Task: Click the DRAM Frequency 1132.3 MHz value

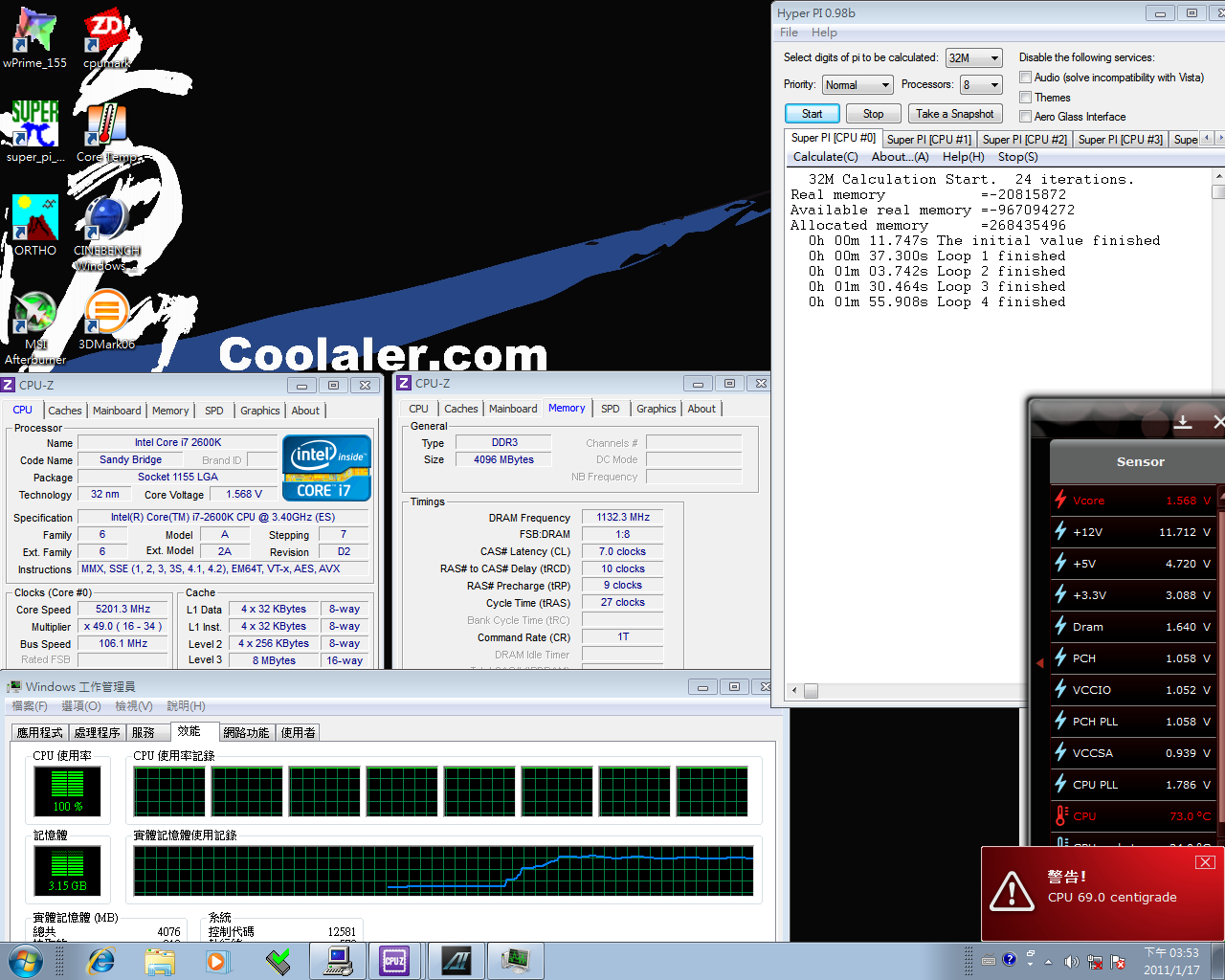Action: point(623,518)
